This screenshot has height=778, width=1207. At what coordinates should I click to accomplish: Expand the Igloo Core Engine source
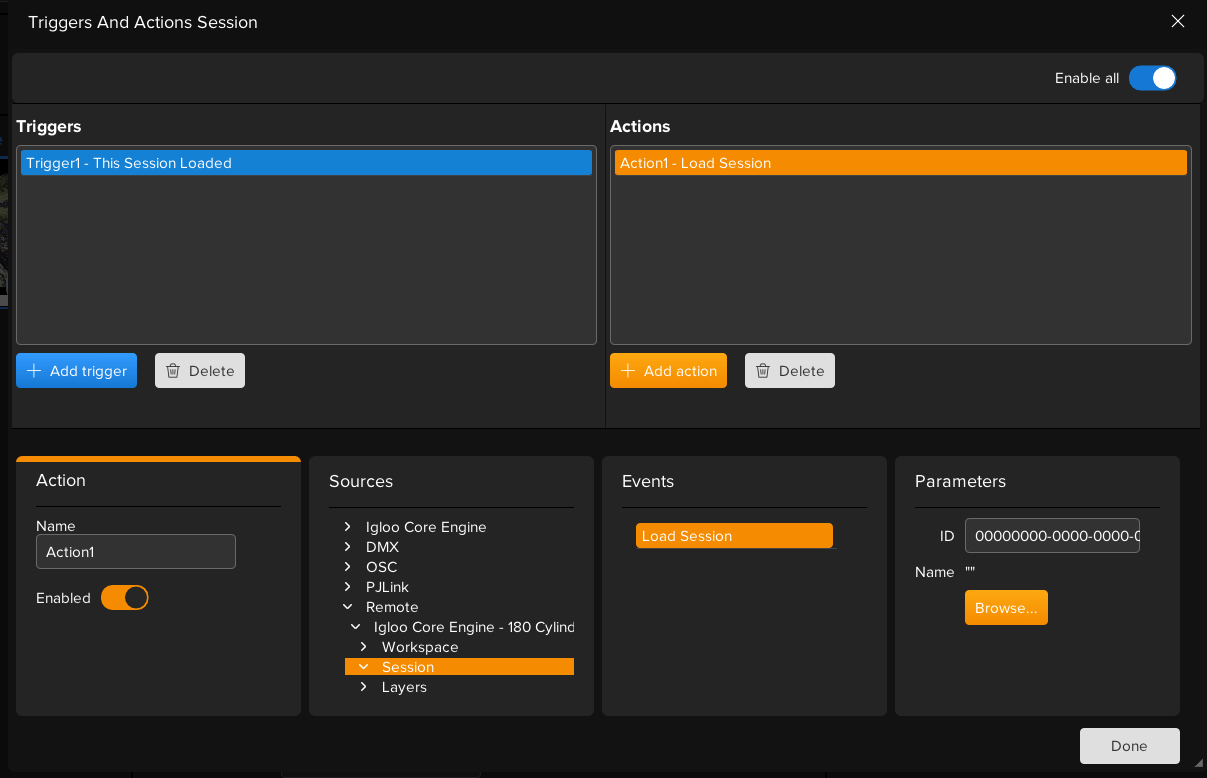(x=347, y=527)
